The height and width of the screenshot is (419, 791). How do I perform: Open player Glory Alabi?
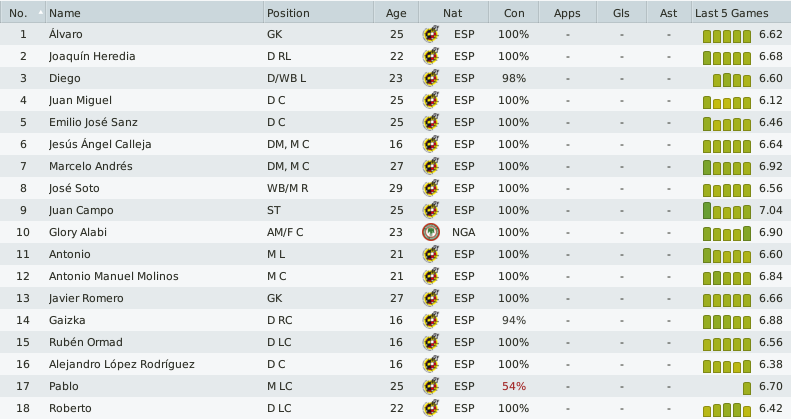pyautogui.click(x=78, y=232)
